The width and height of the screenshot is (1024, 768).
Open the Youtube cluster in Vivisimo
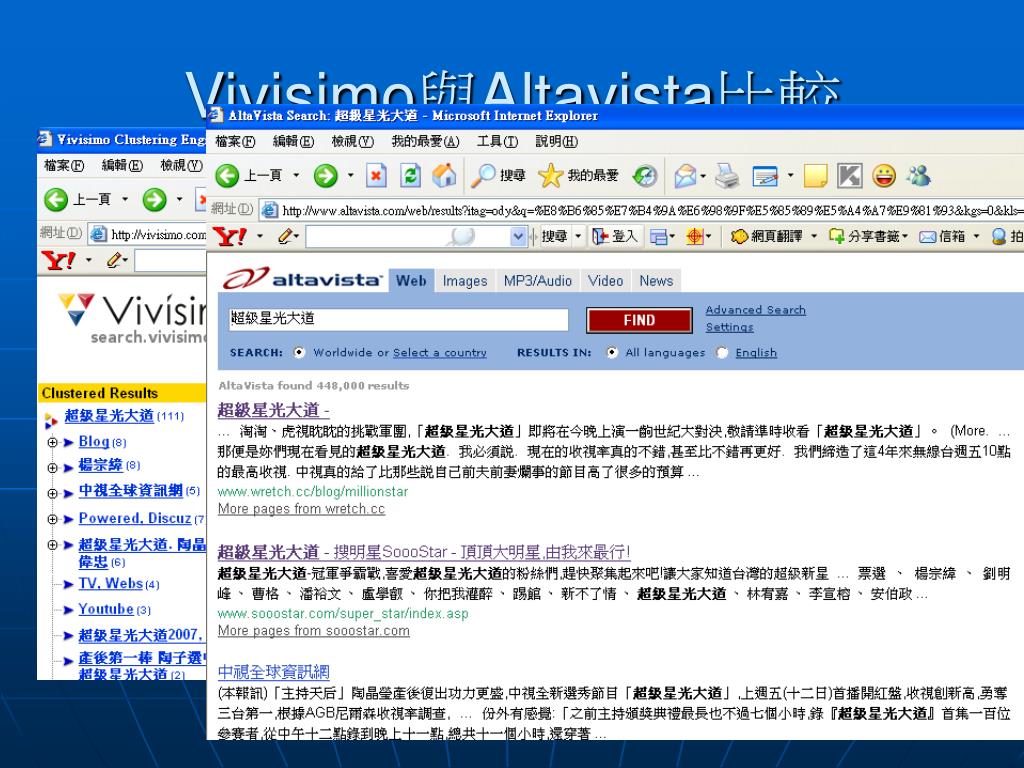pos(106,609)
